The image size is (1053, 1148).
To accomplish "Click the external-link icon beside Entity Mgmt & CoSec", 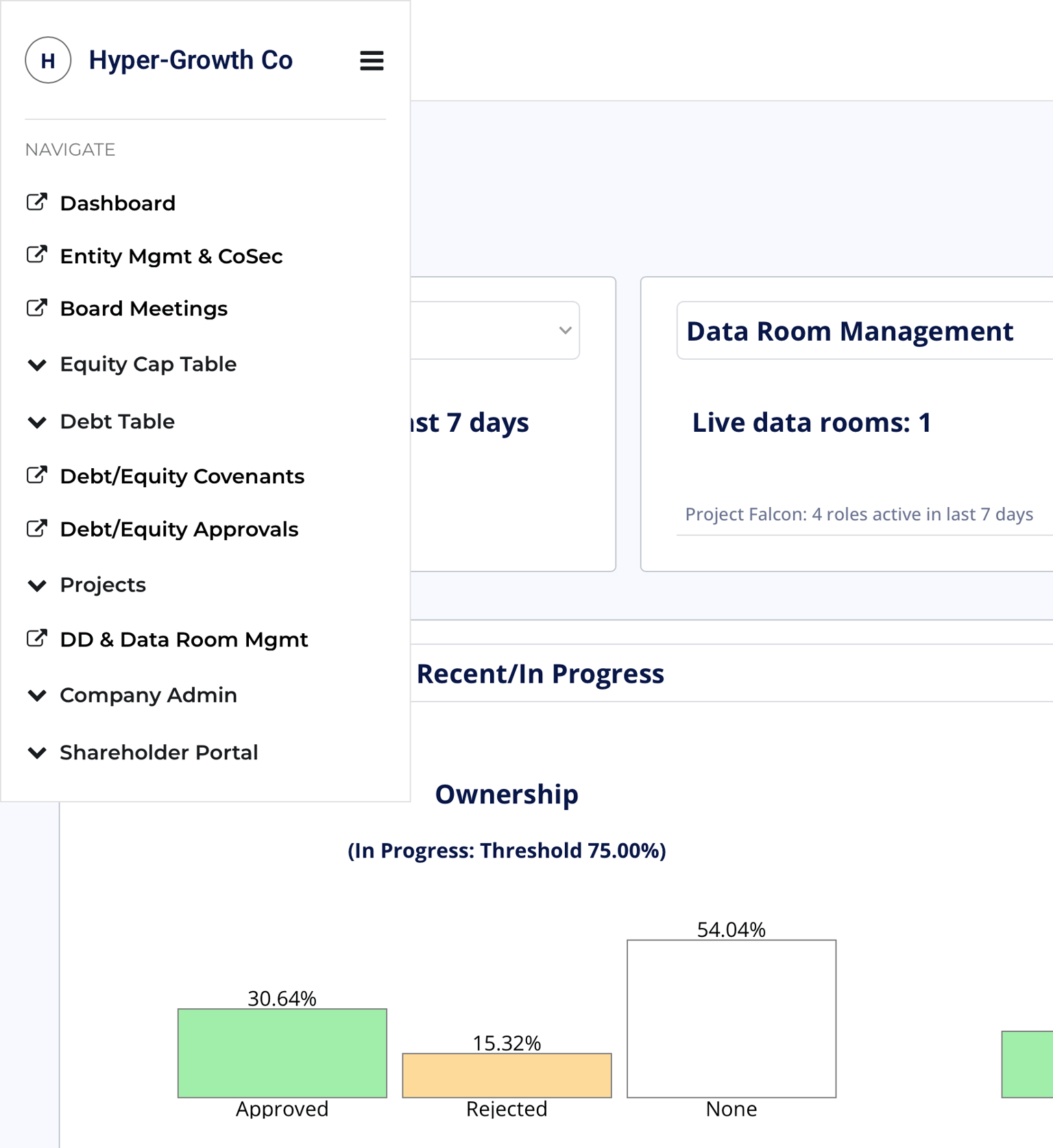I will 37,255.
